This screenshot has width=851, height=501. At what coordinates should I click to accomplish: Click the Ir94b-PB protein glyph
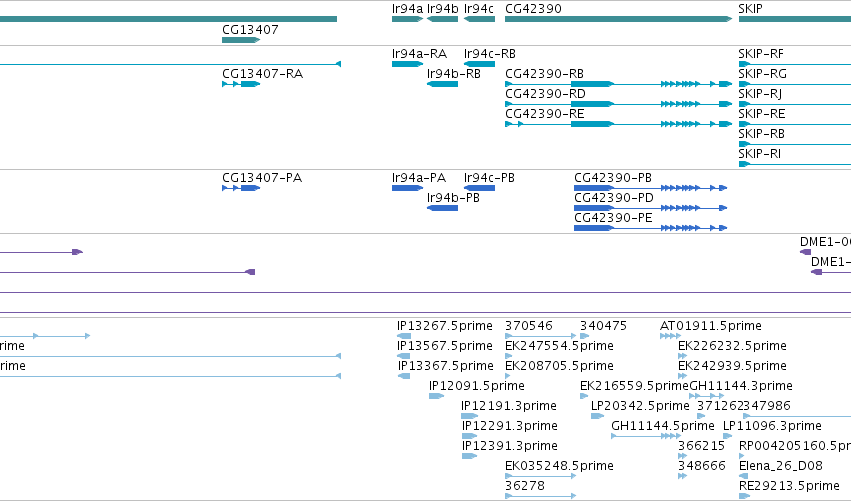(x=442, y=208)
